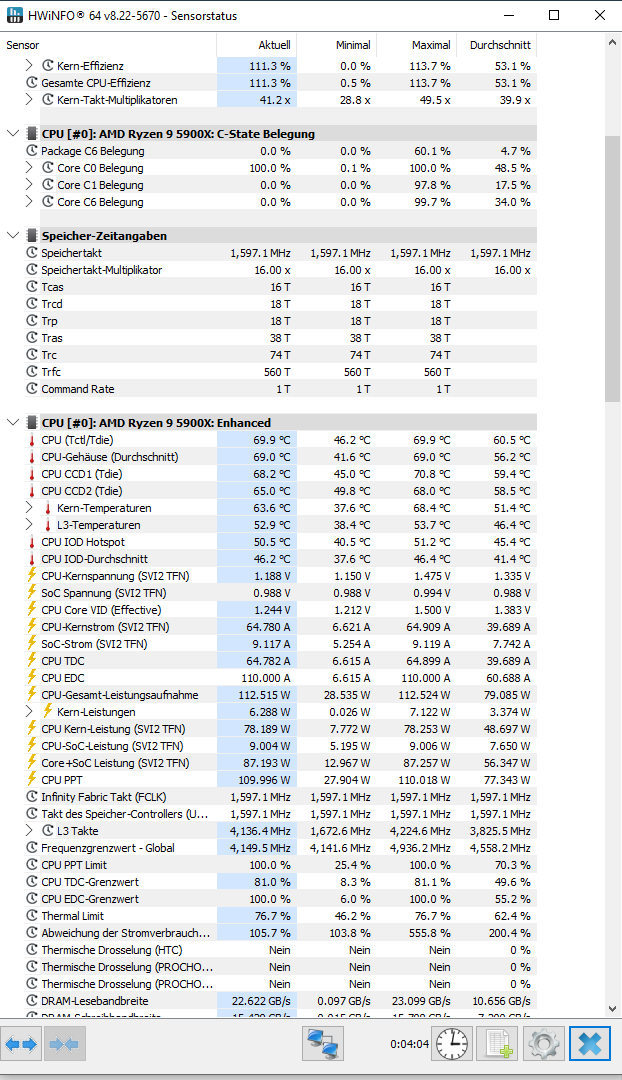Viewport: 622px width, 1080px height.
Task: Select the Frequenzgrenzwert - Global row label
Action: pos(108,848)
